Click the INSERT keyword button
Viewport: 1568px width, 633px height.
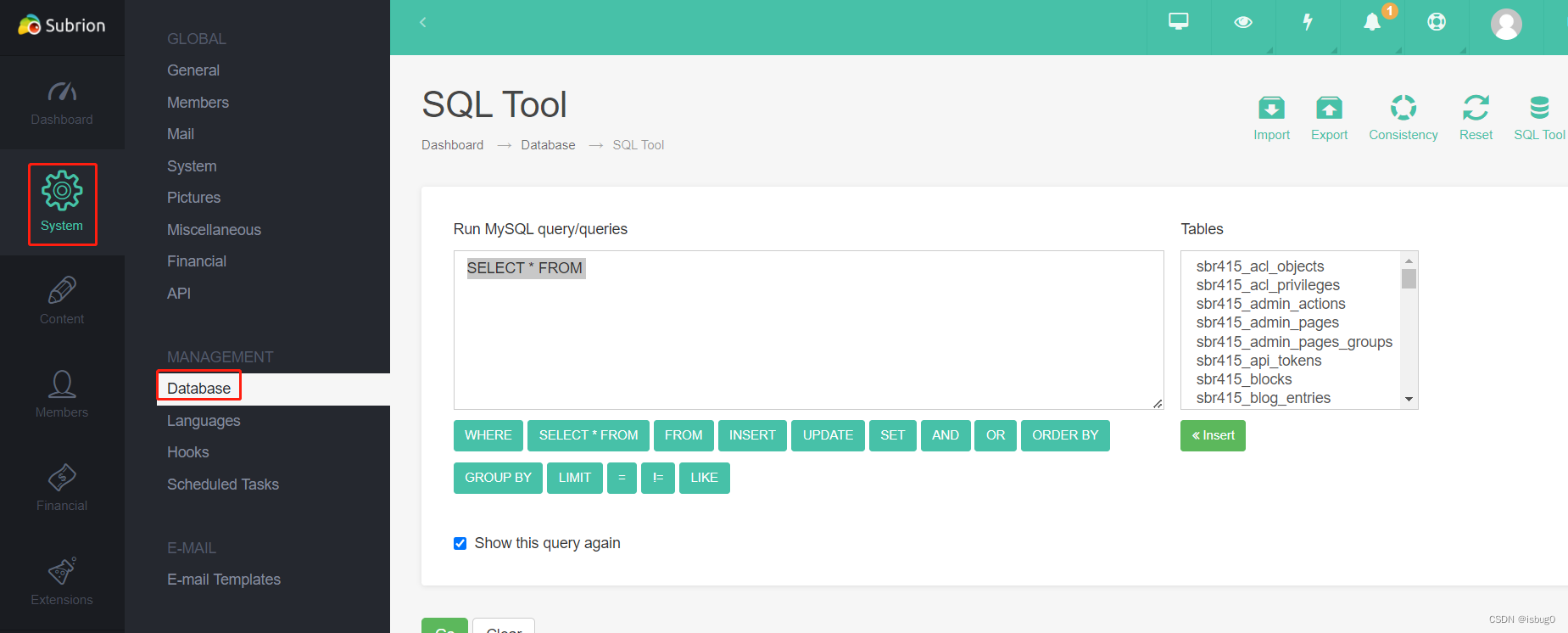(752, 435)
